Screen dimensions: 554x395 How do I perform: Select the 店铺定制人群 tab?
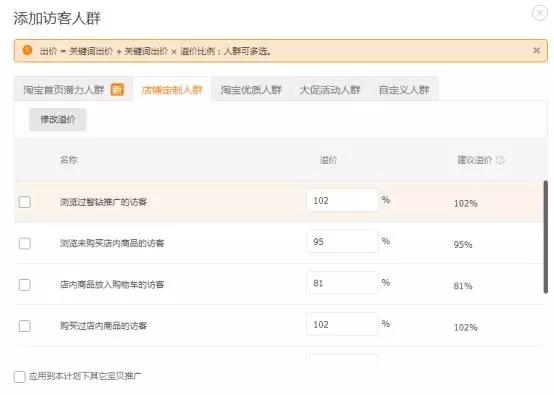[172, 90]
